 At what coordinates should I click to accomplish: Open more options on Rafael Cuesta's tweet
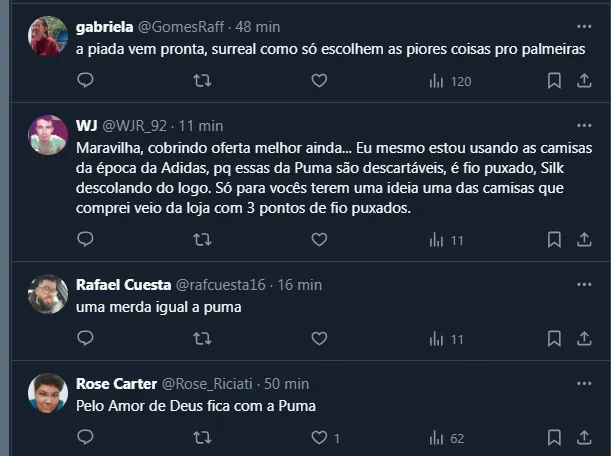pos(584,285)
